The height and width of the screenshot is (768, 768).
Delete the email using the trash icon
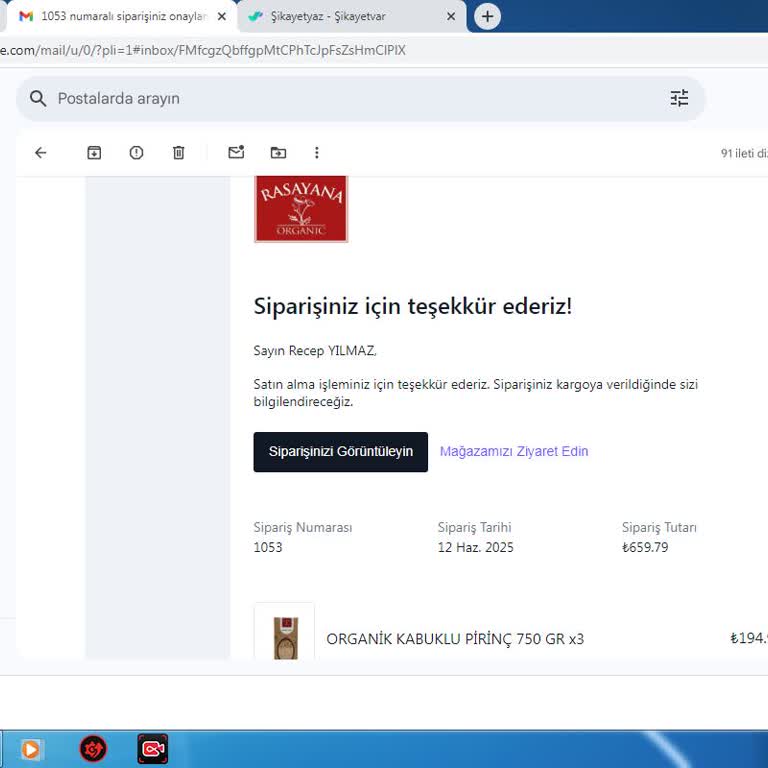coord(178,153)
